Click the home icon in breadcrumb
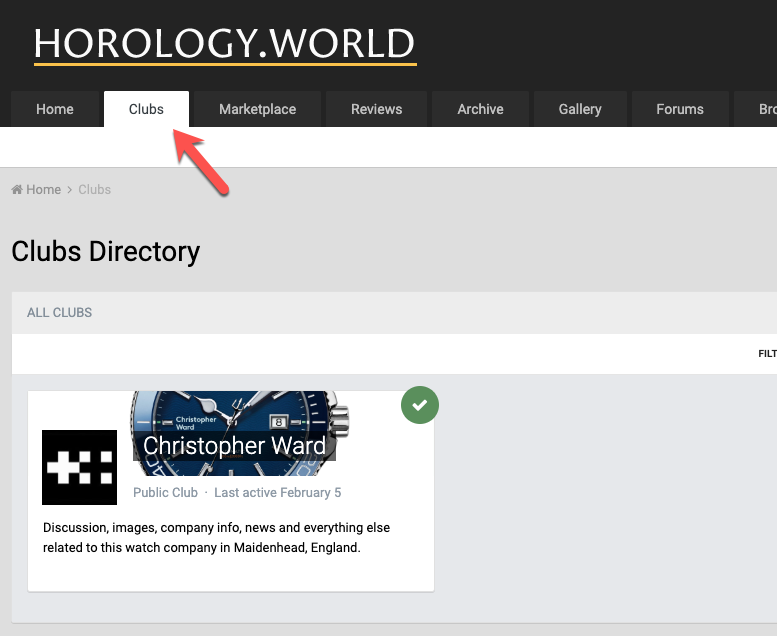Viewport: 777px width, 636px height. 17,189
